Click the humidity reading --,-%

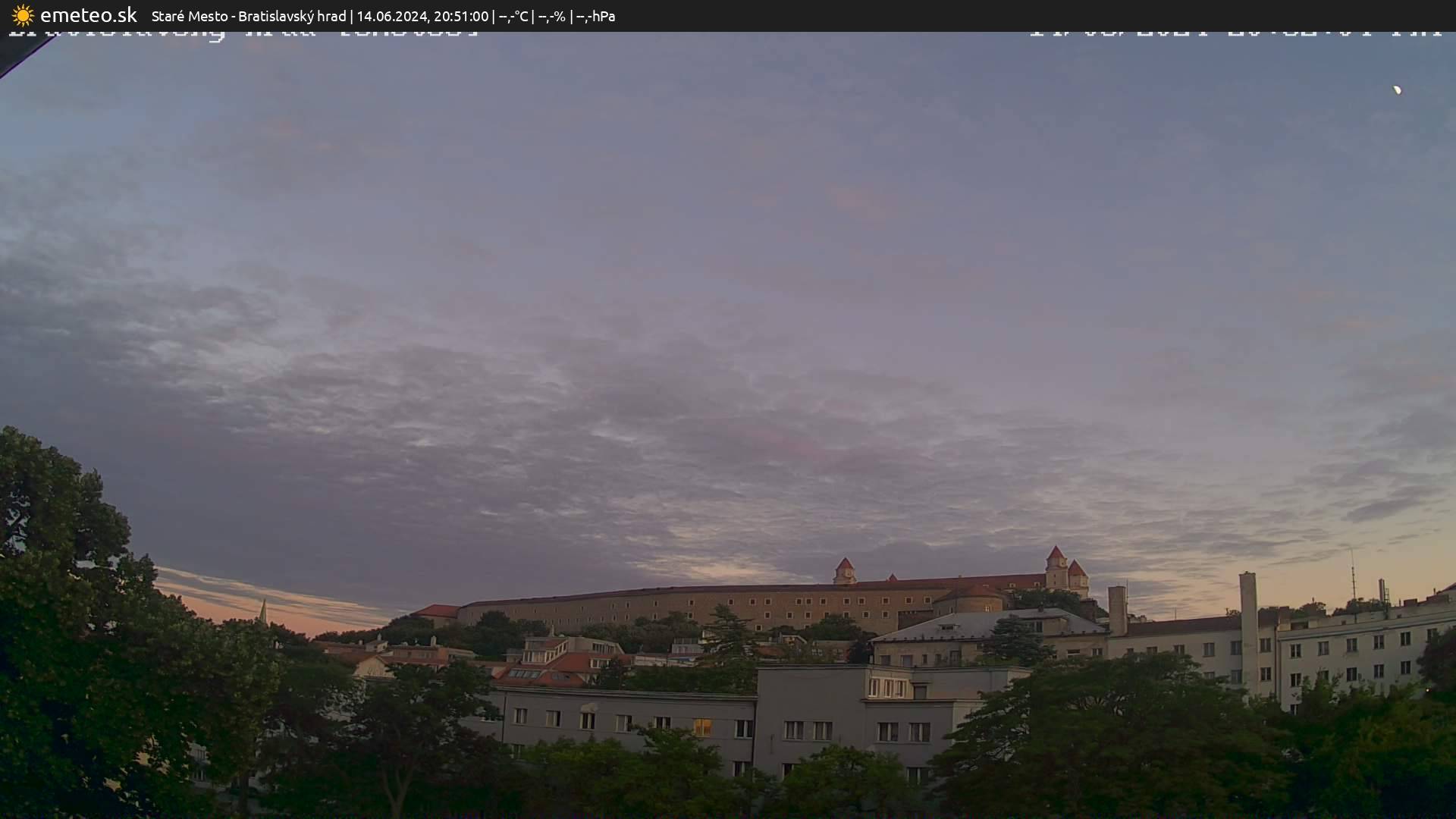click(551, 16)
